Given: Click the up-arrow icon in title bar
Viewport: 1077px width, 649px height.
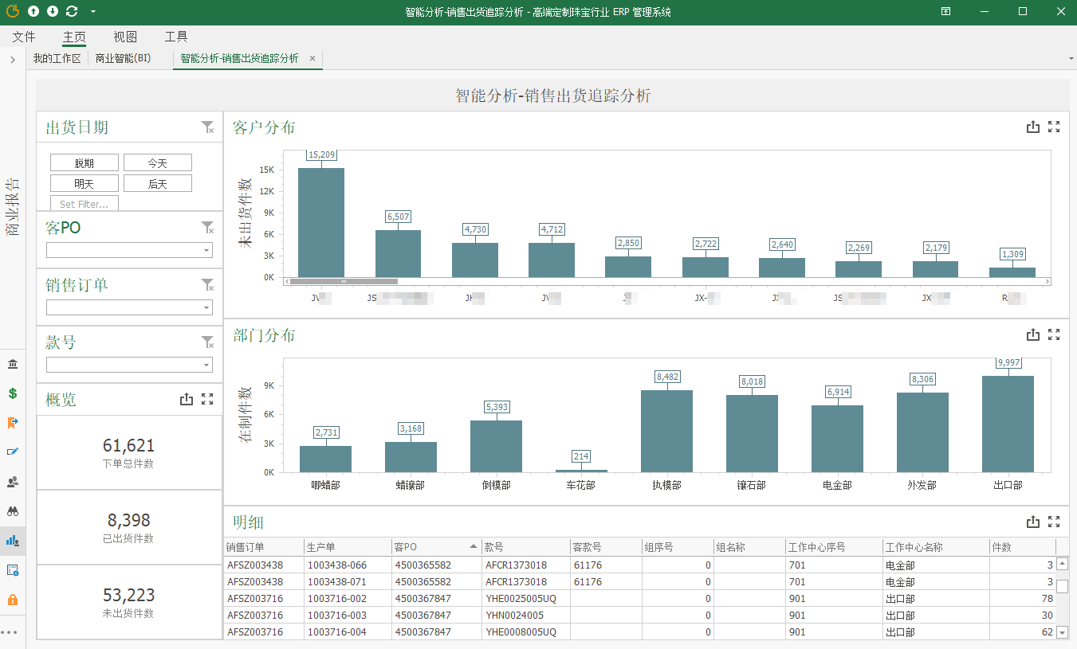Looking at the screenshot, I should [x=33, y=12].
